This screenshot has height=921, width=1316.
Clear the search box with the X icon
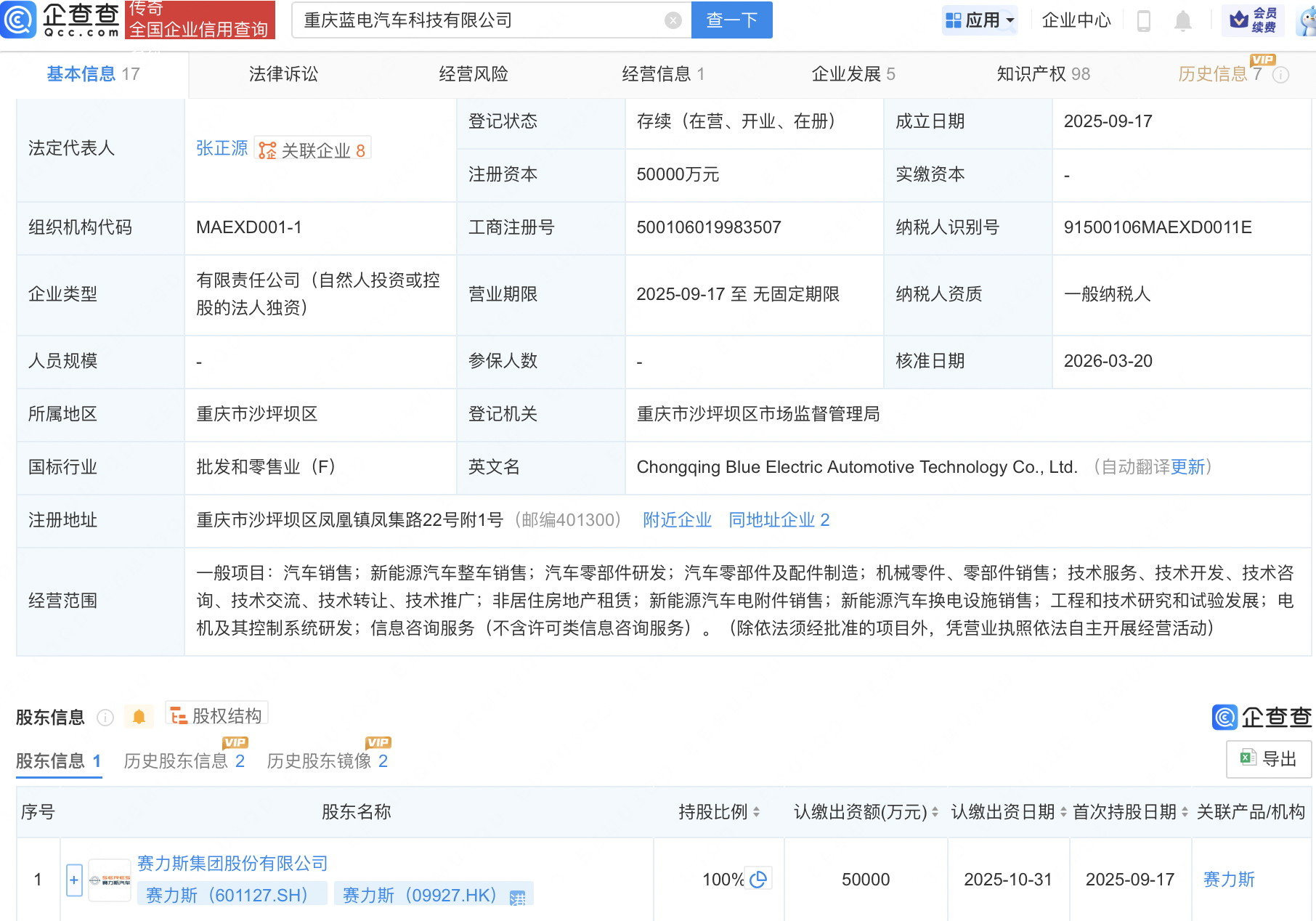point(673,20)
